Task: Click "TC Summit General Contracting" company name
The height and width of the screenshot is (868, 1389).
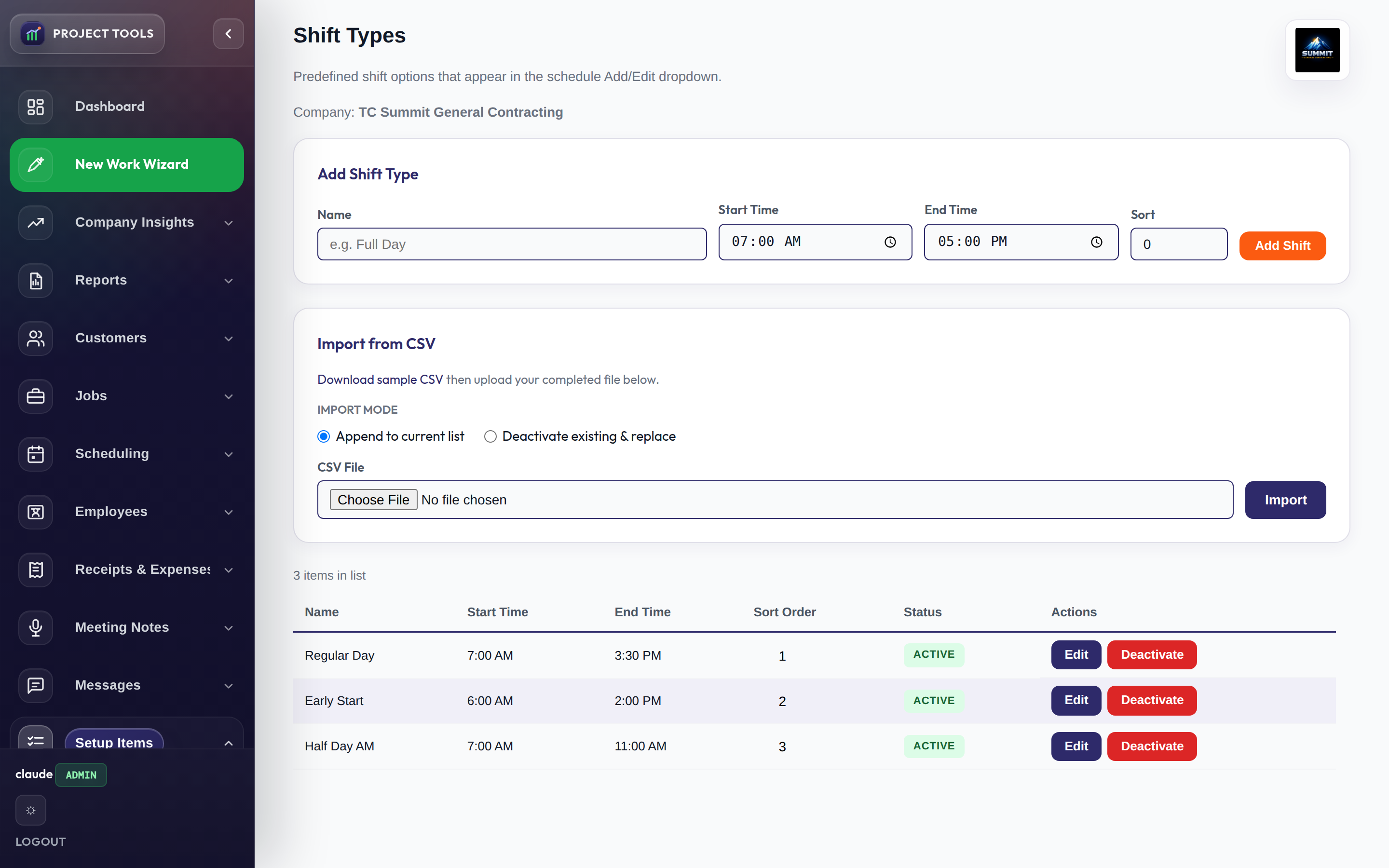Action: pos(460,112)
